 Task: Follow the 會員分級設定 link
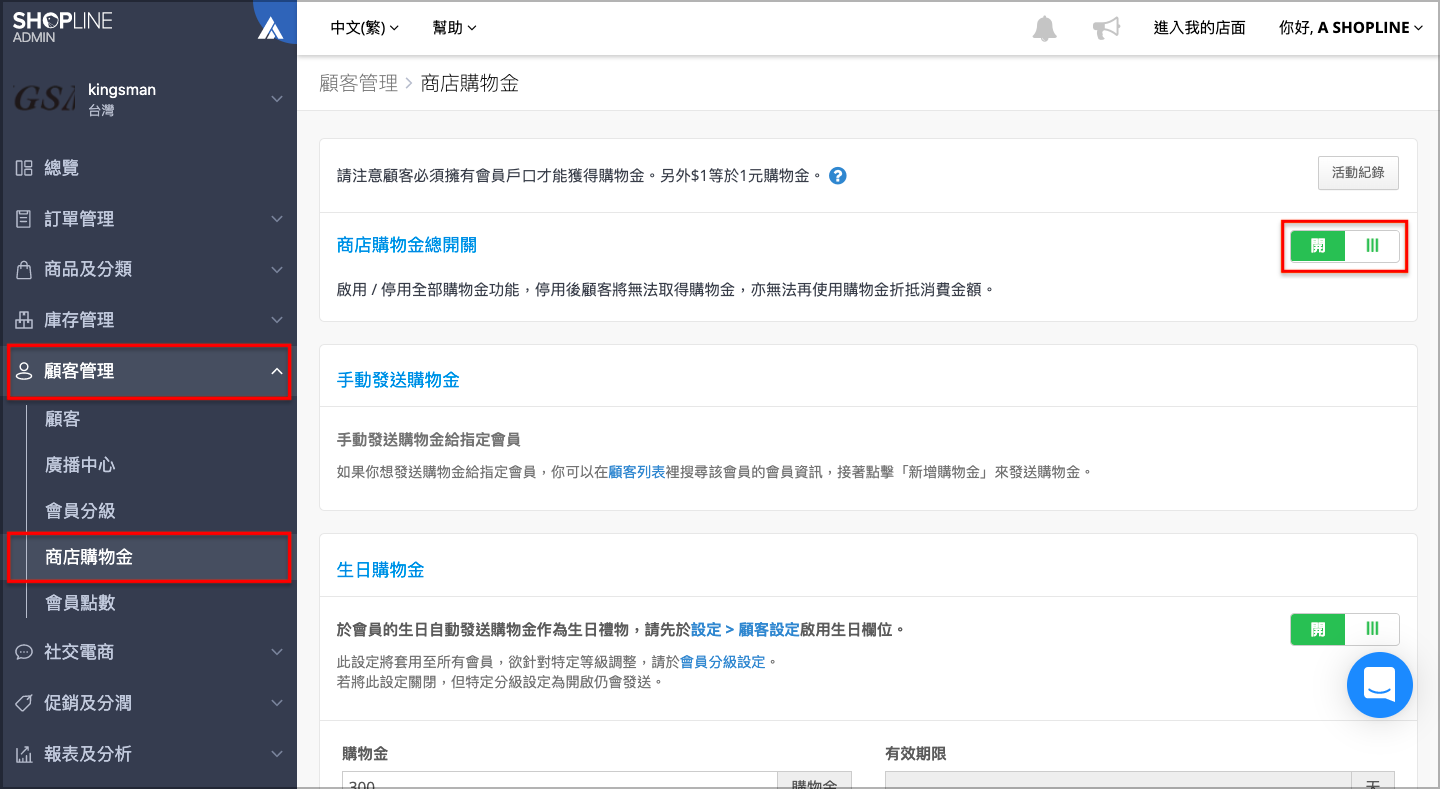tap(722, 661)
